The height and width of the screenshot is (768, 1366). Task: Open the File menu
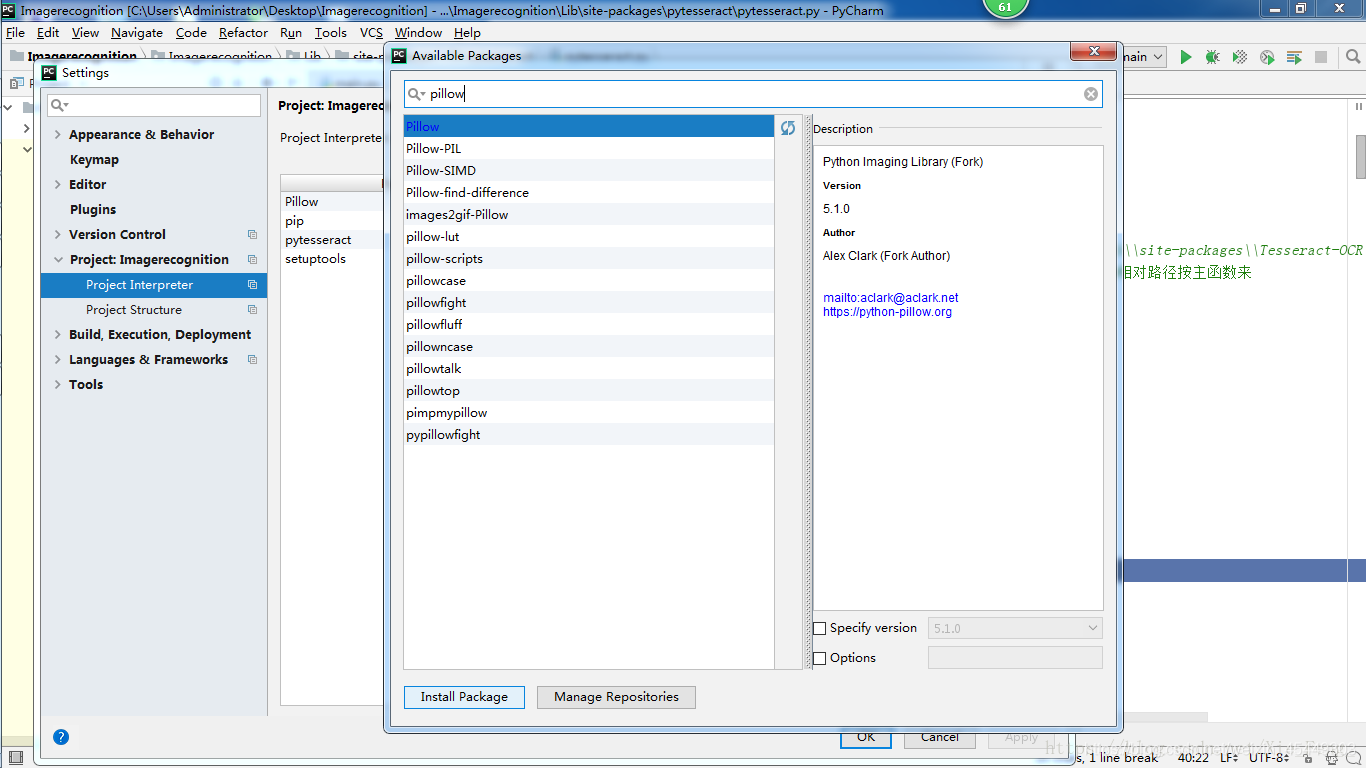pos(15,33)
